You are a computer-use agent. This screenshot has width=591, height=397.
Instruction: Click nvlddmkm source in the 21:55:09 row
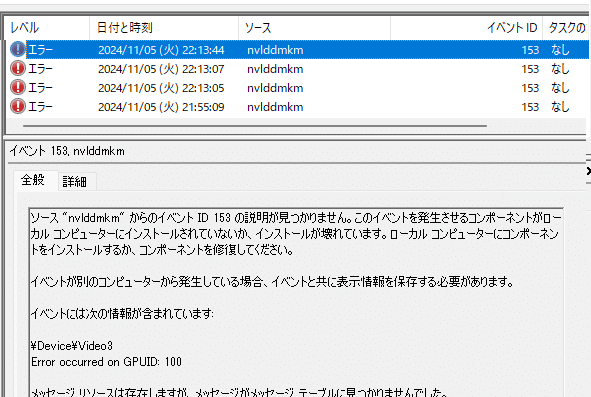(x=275, y=107)
